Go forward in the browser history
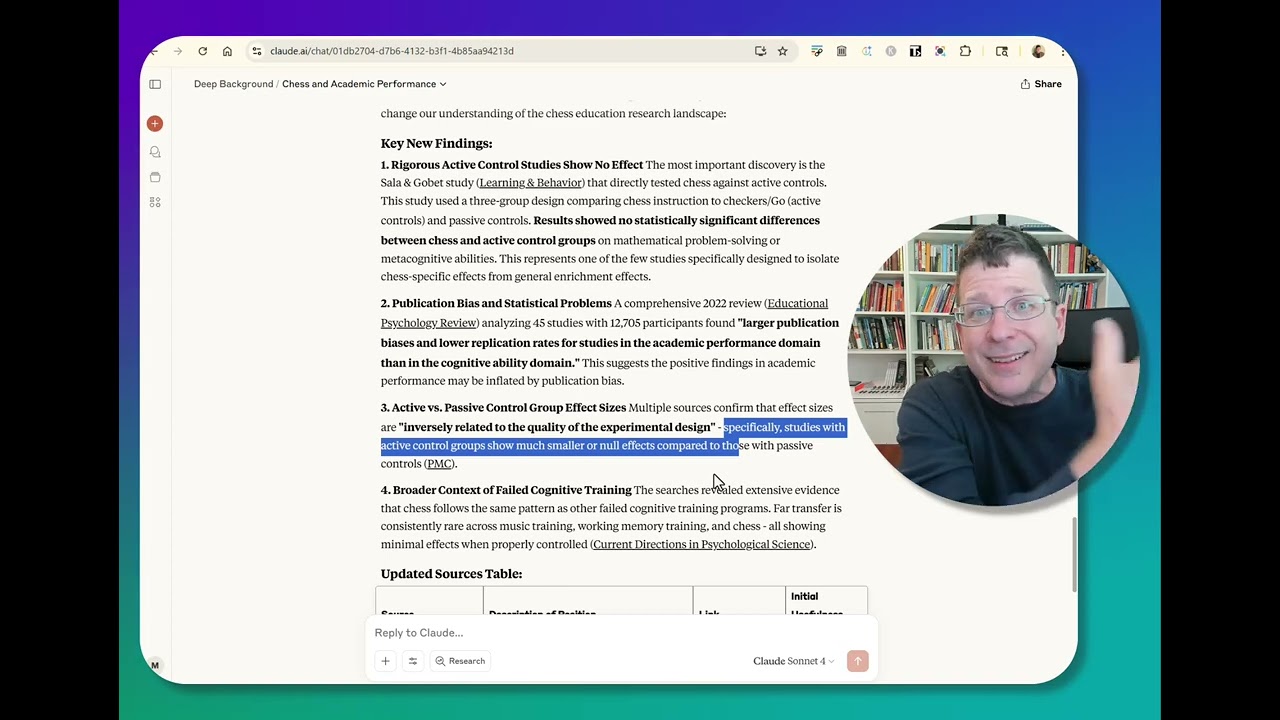Image resolution: width=1280 pixels, height=720 pixels. (178, 51)
